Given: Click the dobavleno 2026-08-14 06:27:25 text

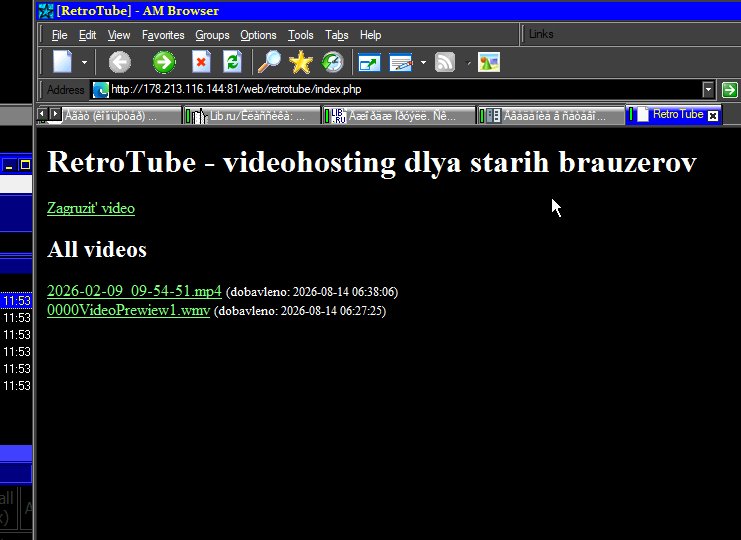Looking at the screenshot, I should (300, 311).
